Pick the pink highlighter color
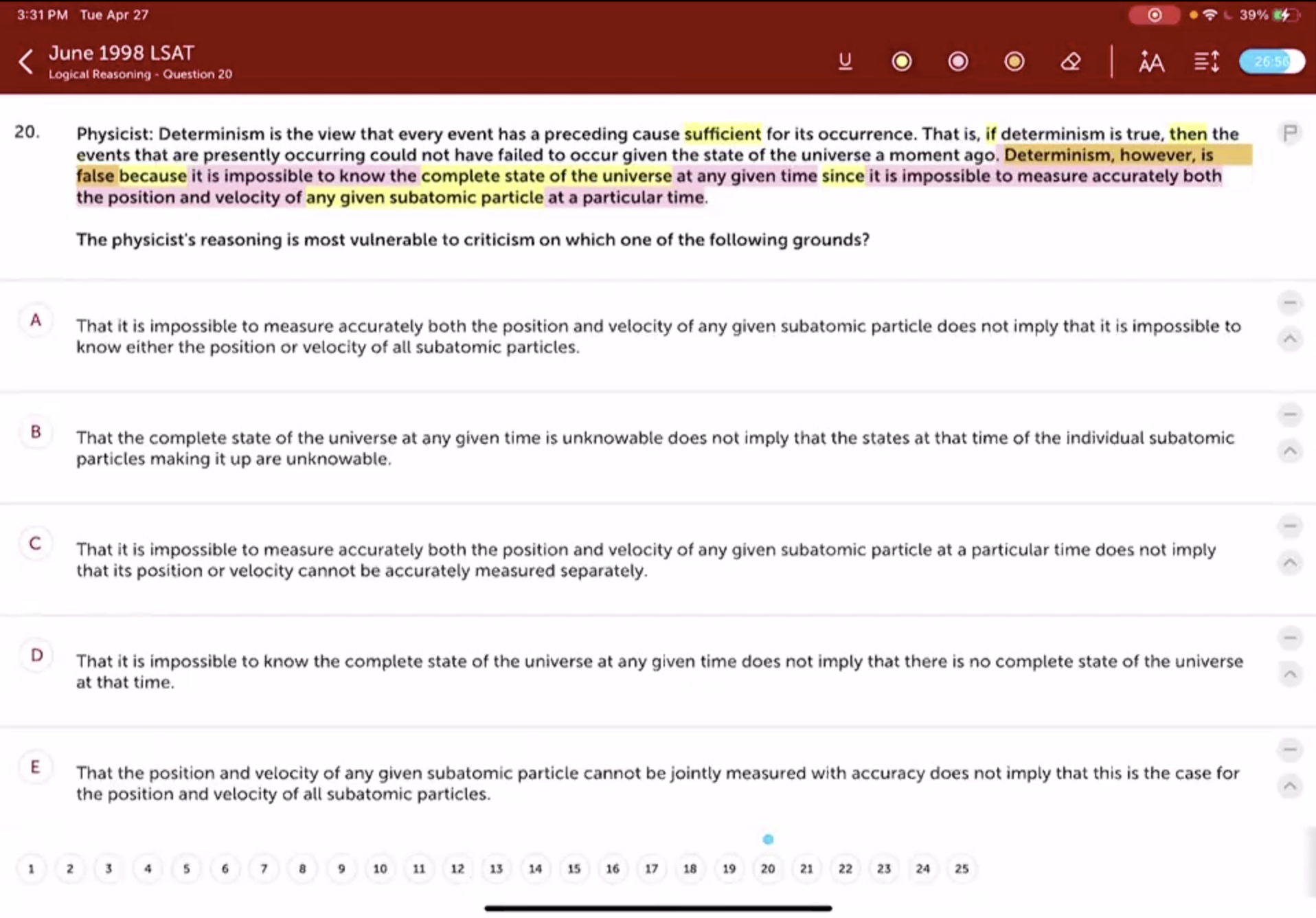 [x=957, y=62]
